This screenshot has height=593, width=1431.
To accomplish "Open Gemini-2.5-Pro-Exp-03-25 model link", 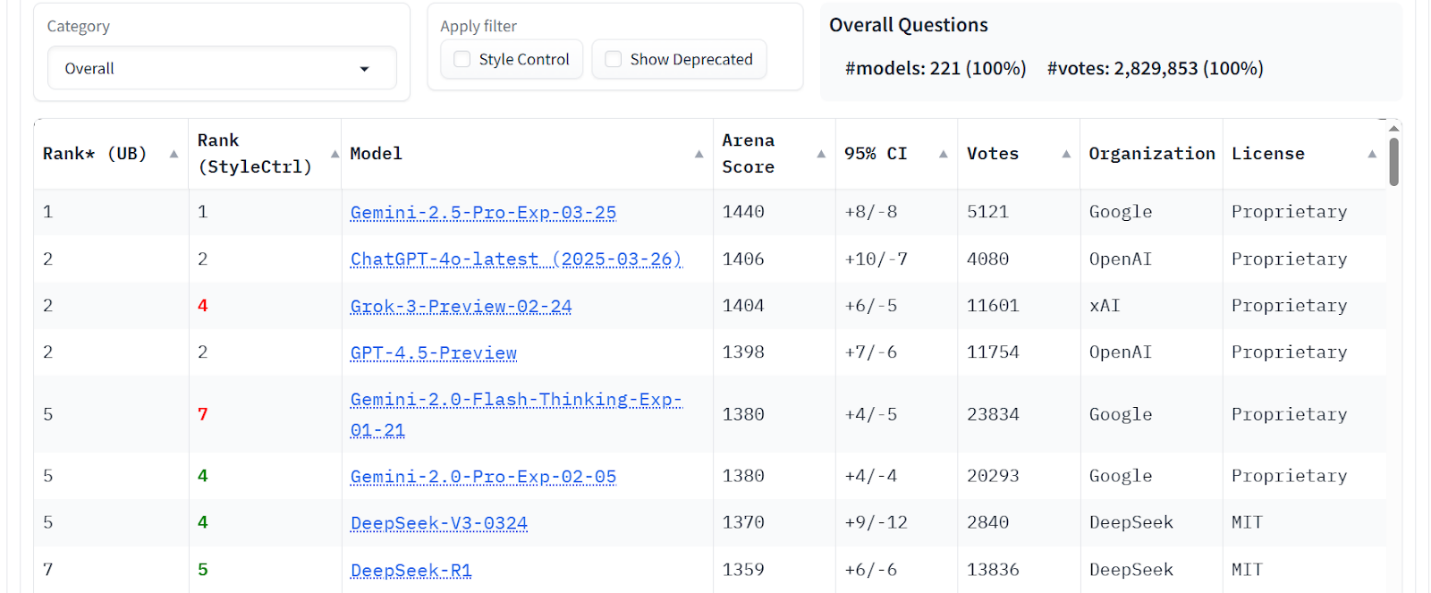I will [483, 212].
